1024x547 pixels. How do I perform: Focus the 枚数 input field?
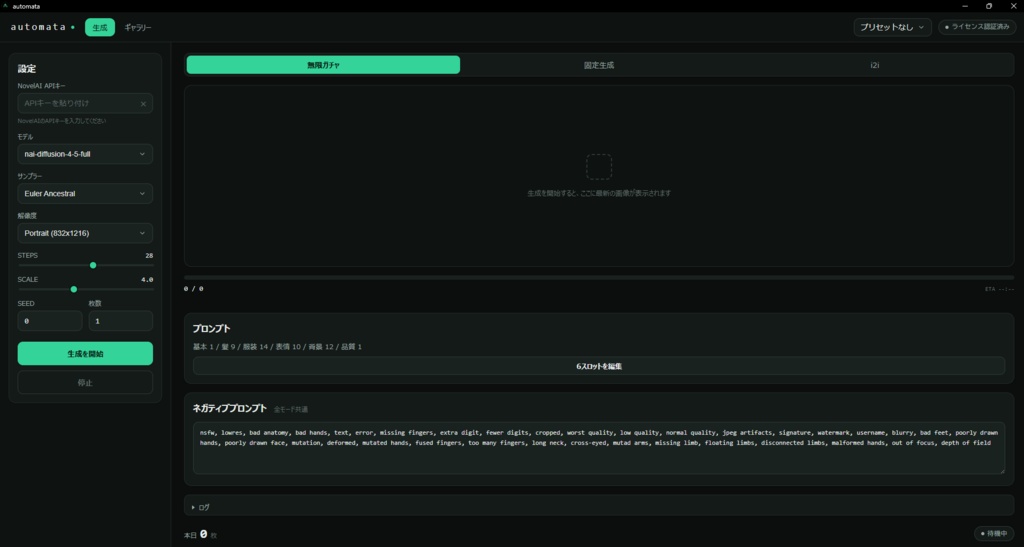(121, 321)
